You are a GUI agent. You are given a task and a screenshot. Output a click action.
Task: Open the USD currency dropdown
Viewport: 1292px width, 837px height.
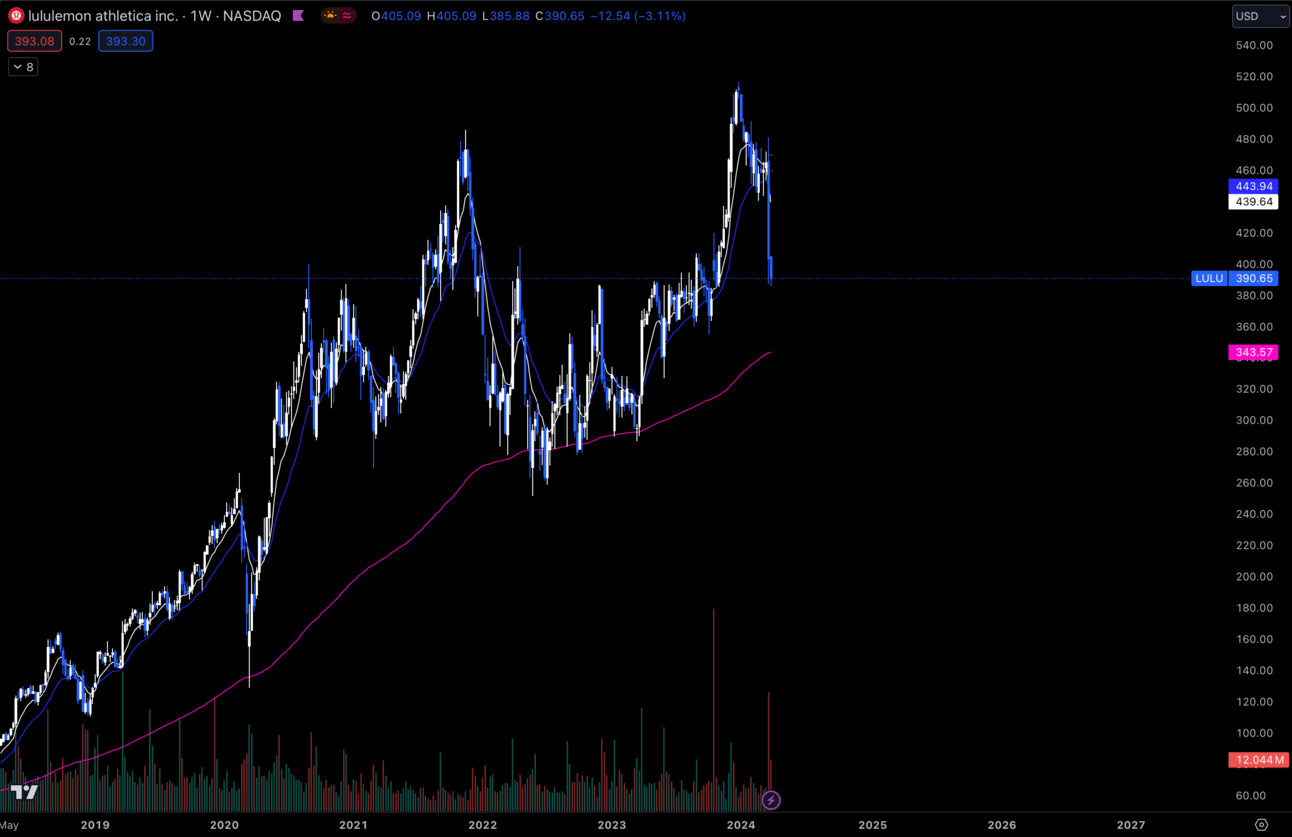coord(1260,16)
